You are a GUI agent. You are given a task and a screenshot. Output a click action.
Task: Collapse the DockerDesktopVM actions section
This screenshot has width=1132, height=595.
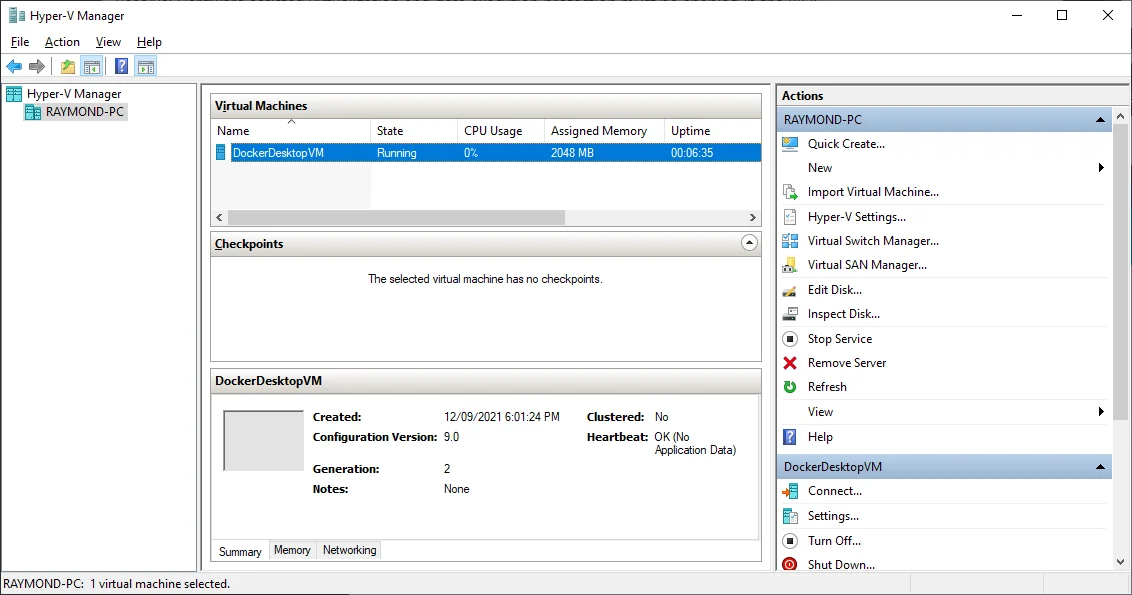[1101, 467]
